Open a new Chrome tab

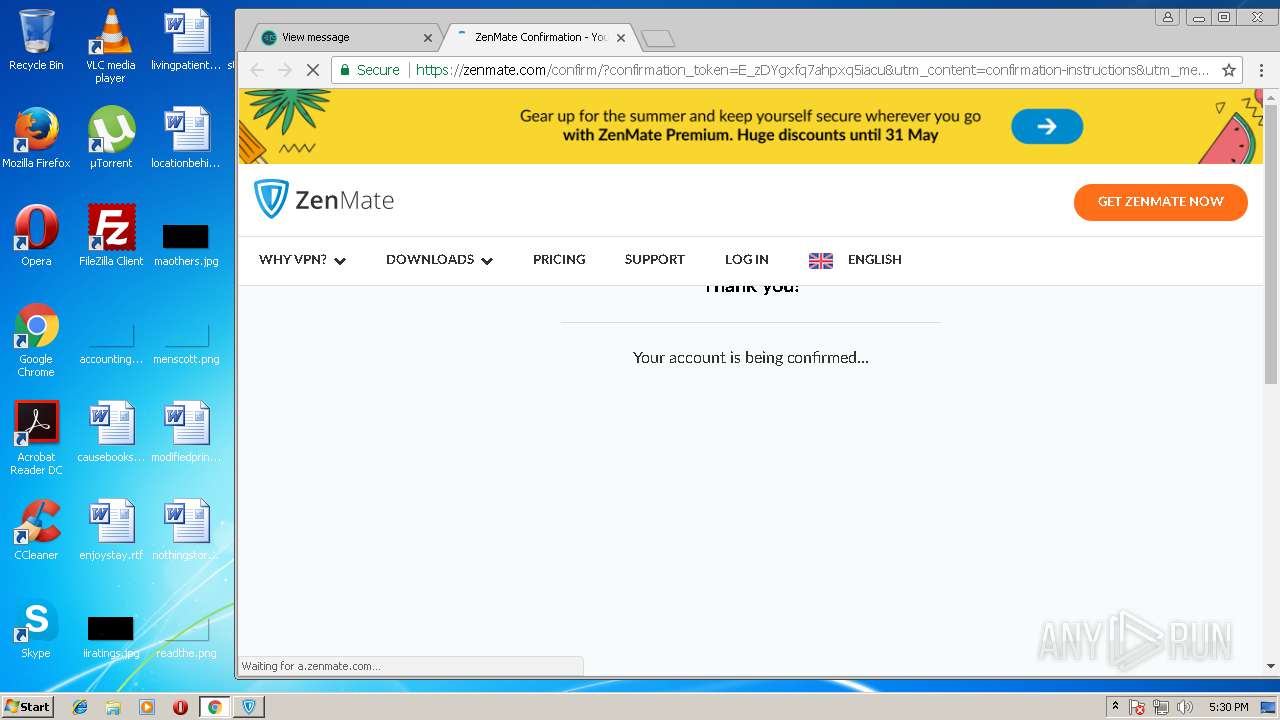click(x=657, y=39)
